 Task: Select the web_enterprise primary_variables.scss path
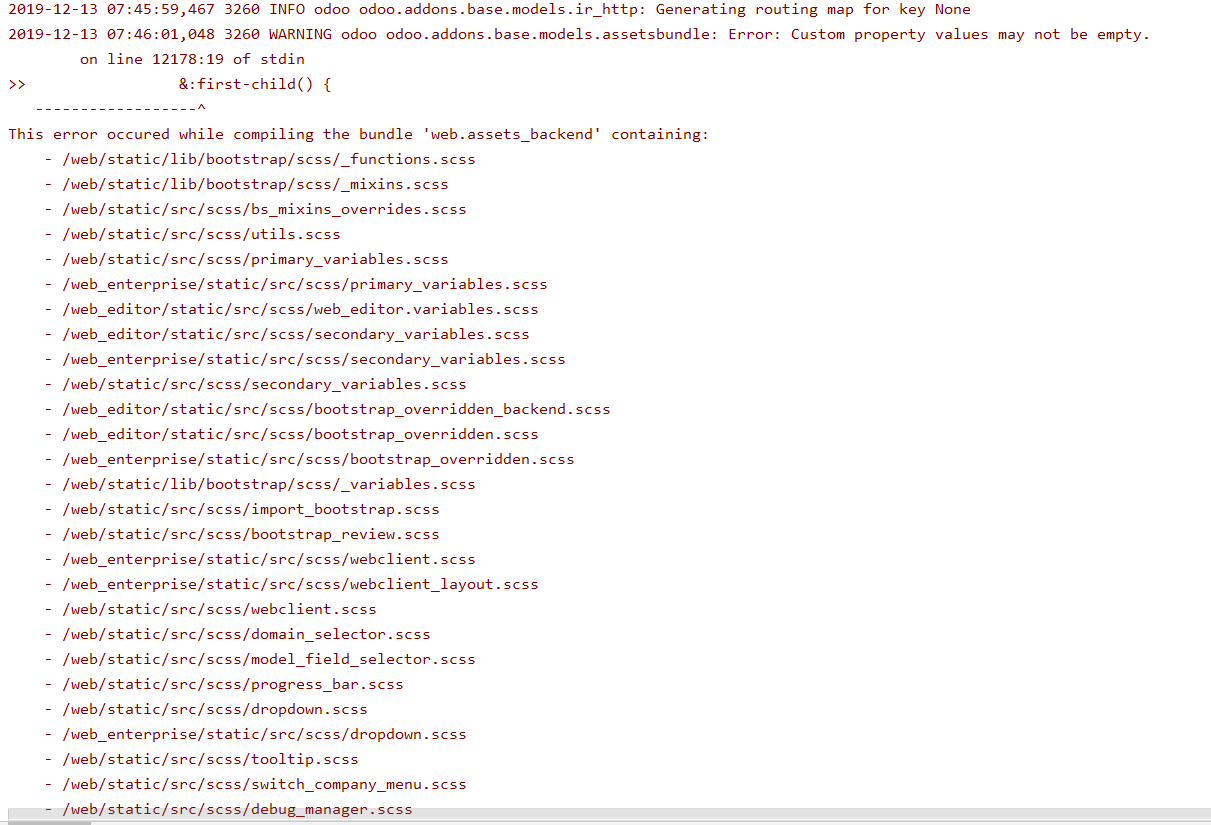pyautogui.click(x=305, y=284)
